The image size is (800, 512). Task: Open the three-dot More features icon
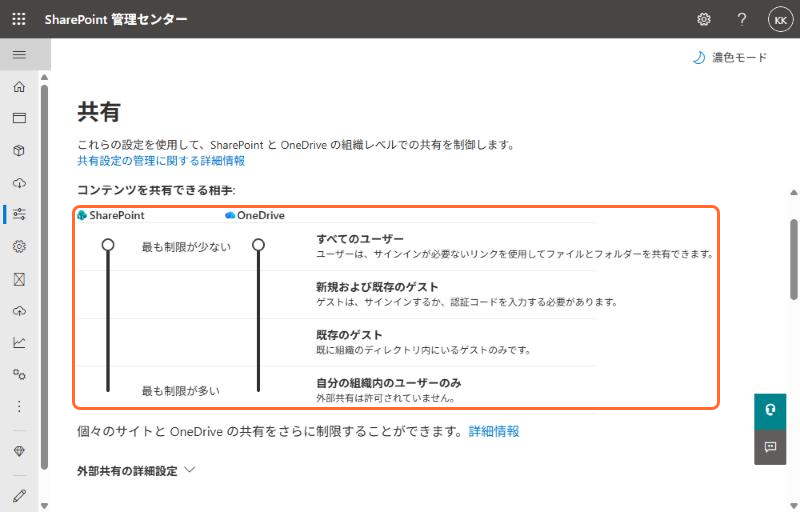pos(19,406)
